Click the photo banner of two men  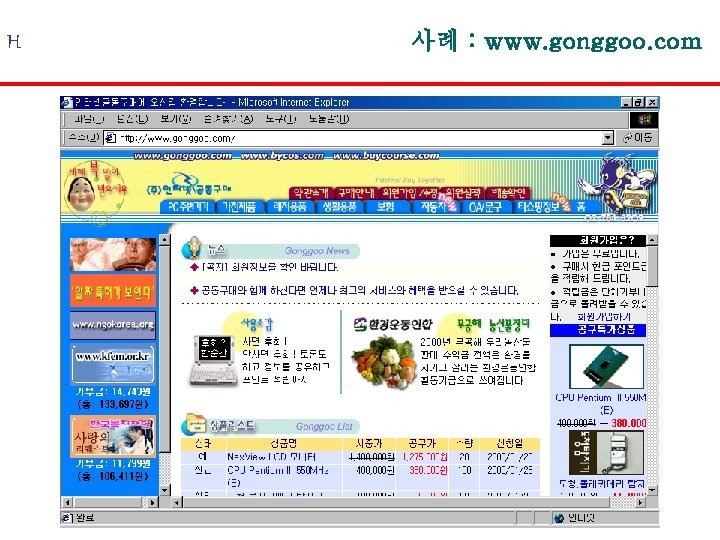click(113, 254)
